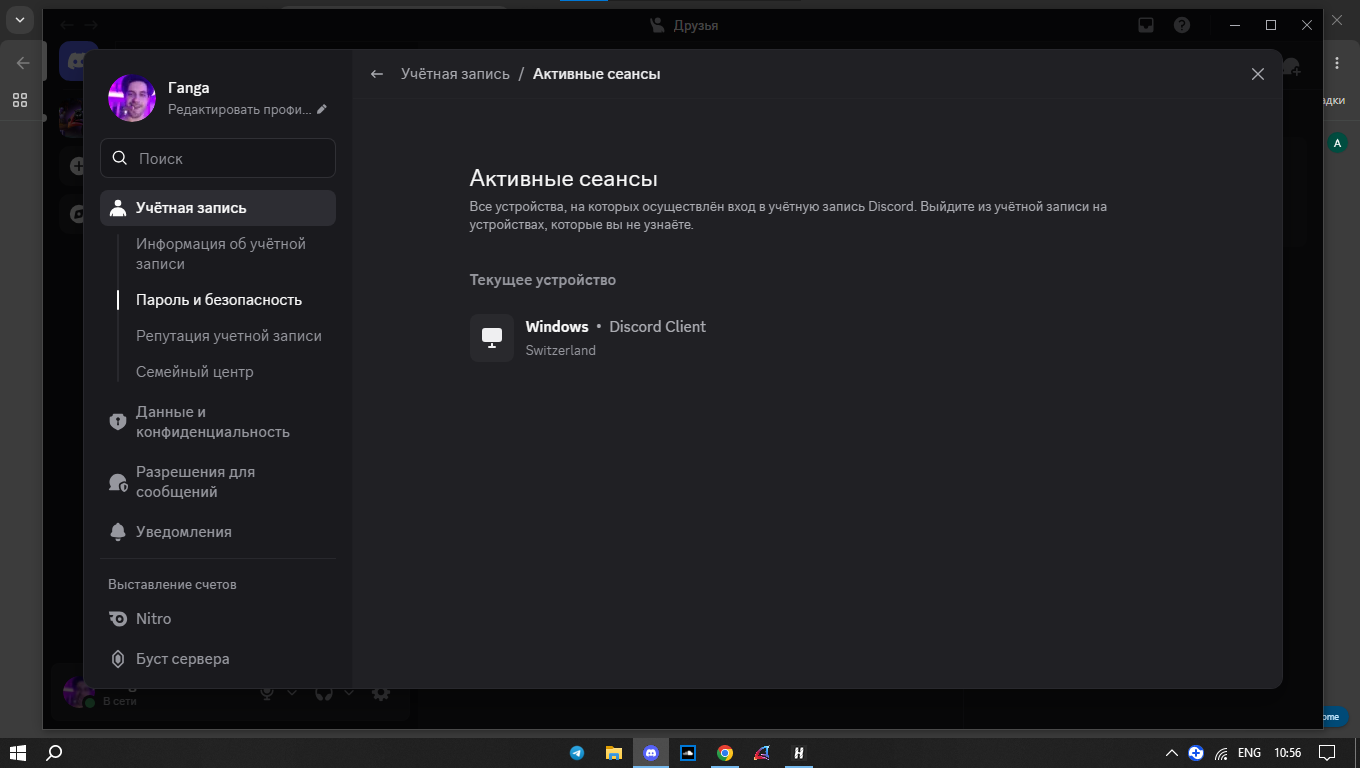Open the taskbar clock showing 10:56
1360x768 pixels.
click(1288, 753)
